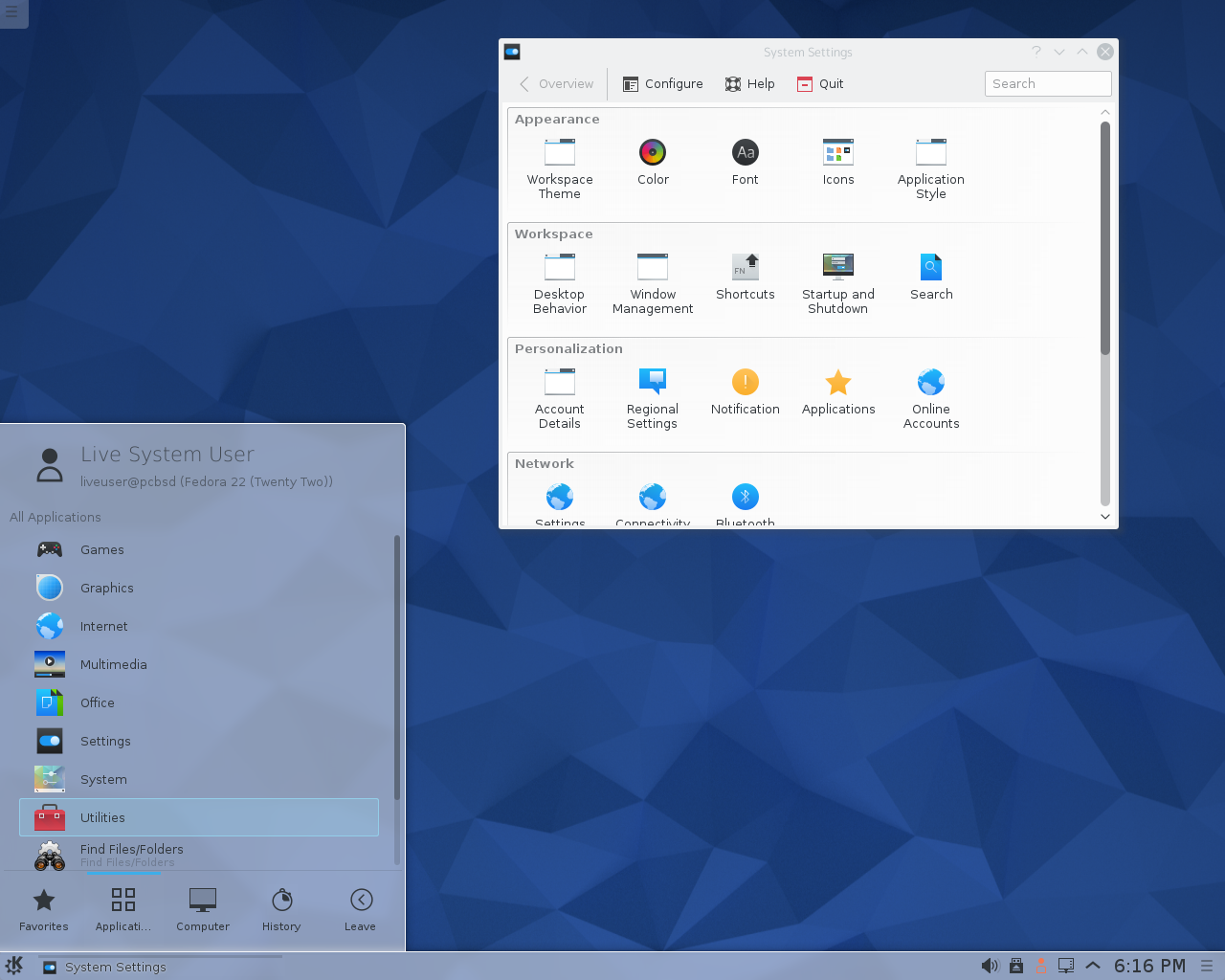This screenshot has width=1225, height=980.
Task: Click the System Settings taskbar entry
Action: pyautogui.click(x=161, y=967)
